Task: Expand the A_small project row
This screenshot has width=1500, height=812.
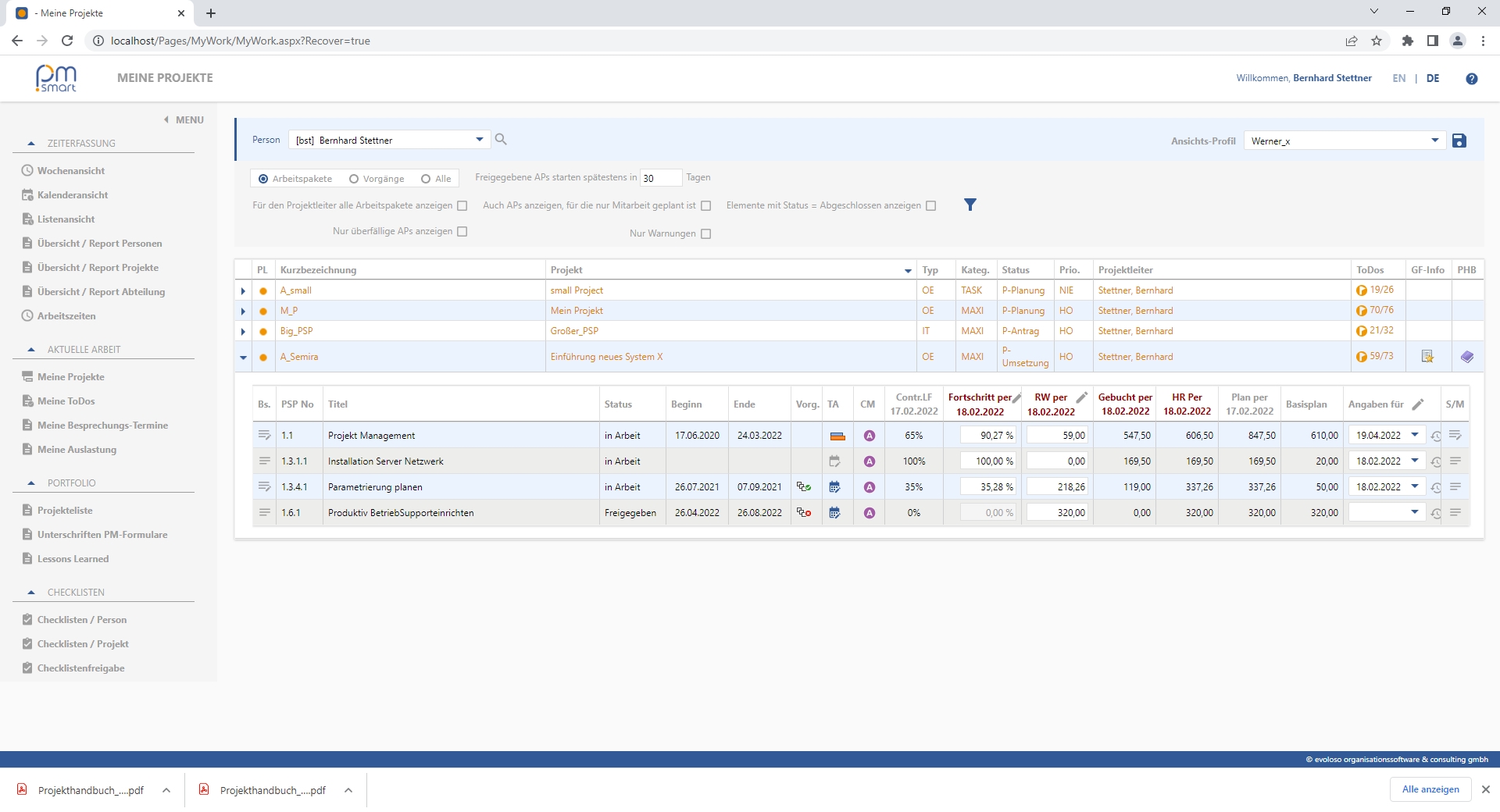Action: click(x=243, y=291)
